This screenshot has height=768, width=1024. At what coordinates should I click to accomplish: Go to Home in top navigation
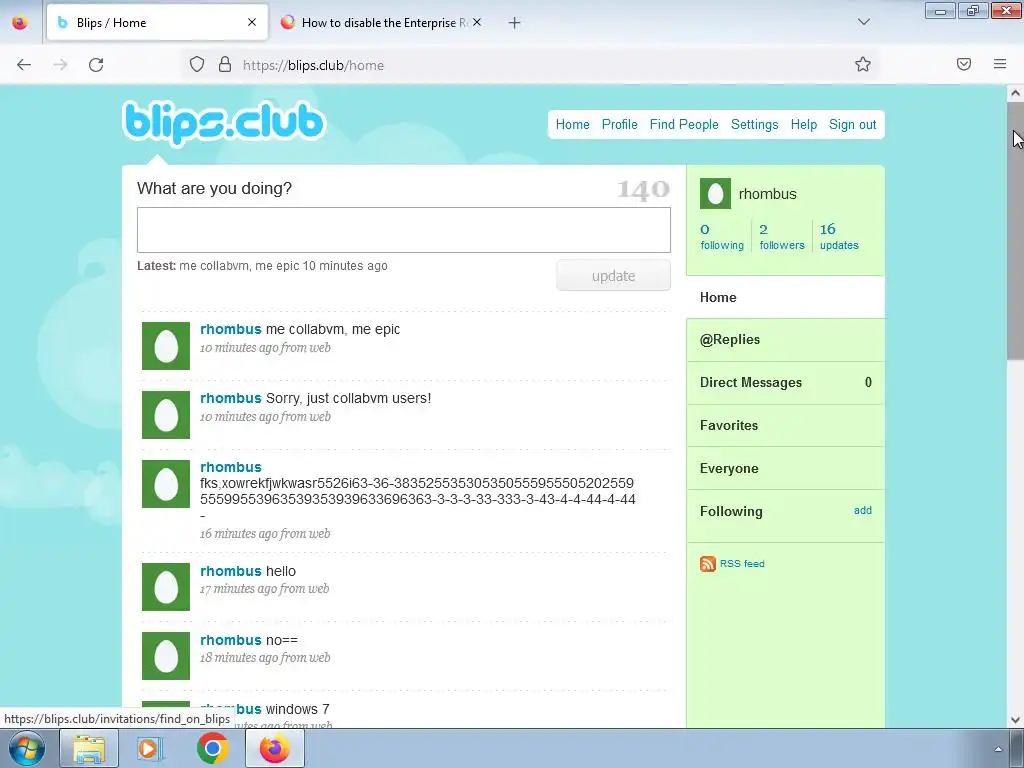coord(573,124)
